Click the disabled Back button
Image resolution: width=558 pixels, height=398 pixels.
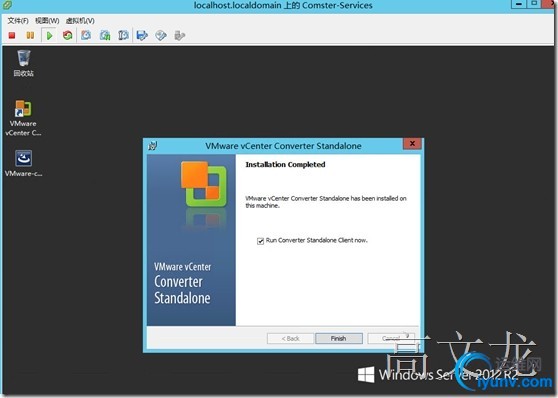[x=290, y=338]
